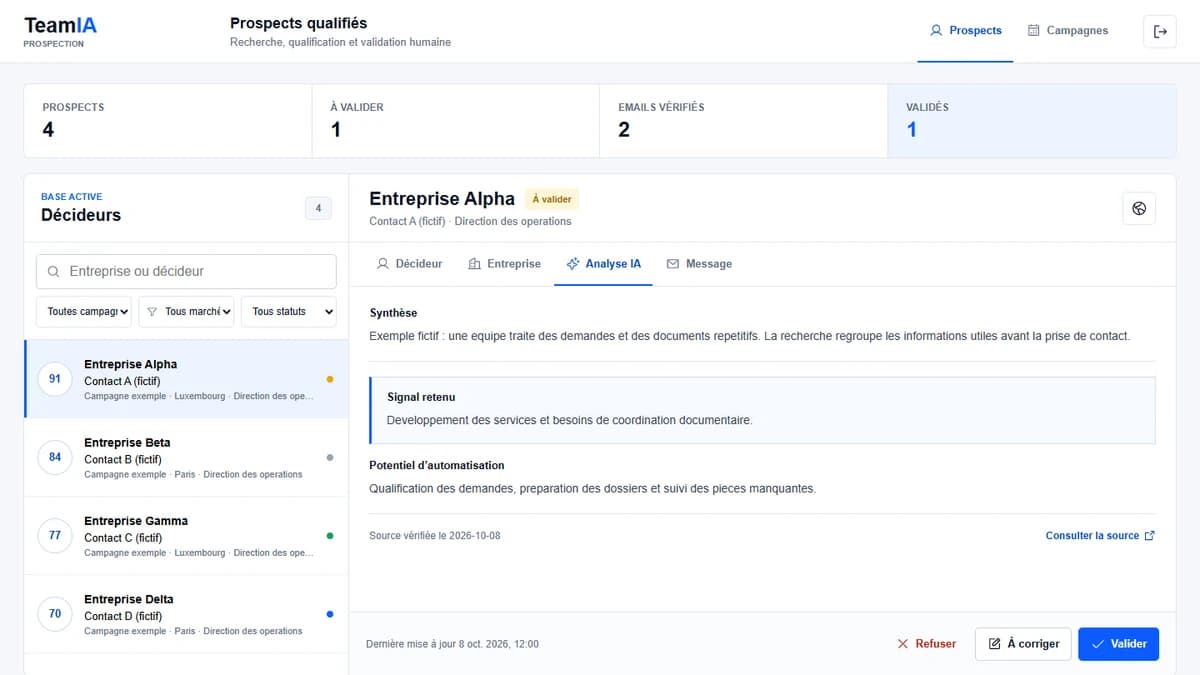Open the globe website icon button
This screenshot has height=675, width=1200.
coord(1139,208)
